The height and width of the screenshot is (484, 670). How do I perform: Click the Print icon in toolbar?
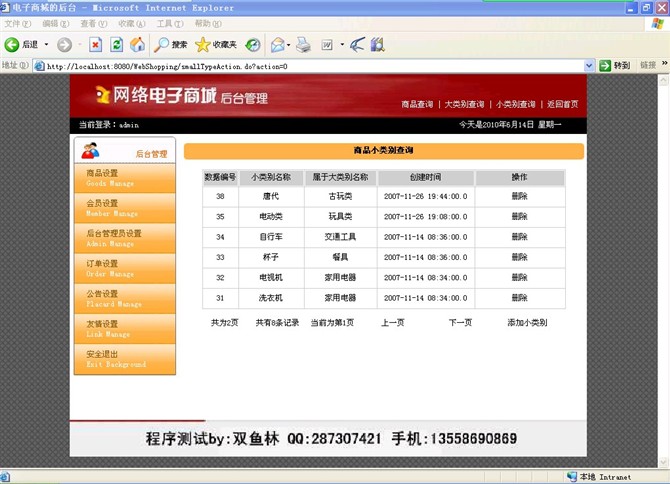303,45
